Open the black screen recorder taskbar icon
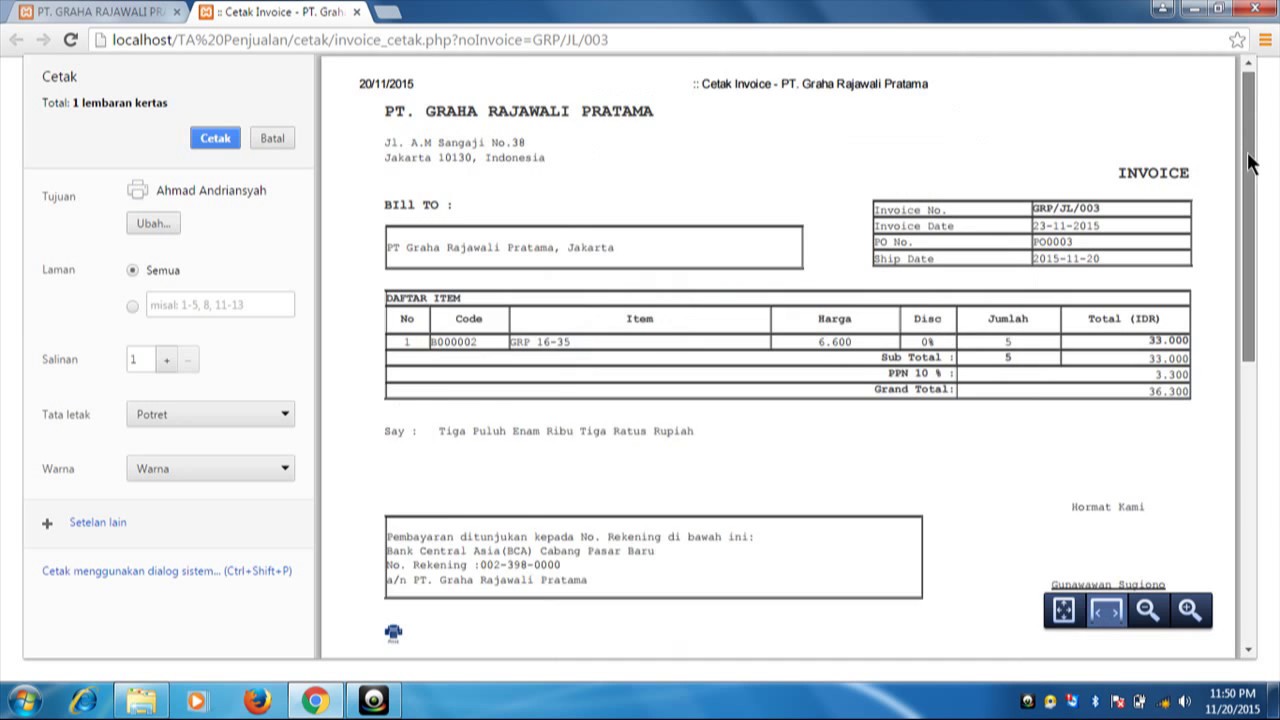1280x720 pixels. pyautogui.click(x=374, y=701)
